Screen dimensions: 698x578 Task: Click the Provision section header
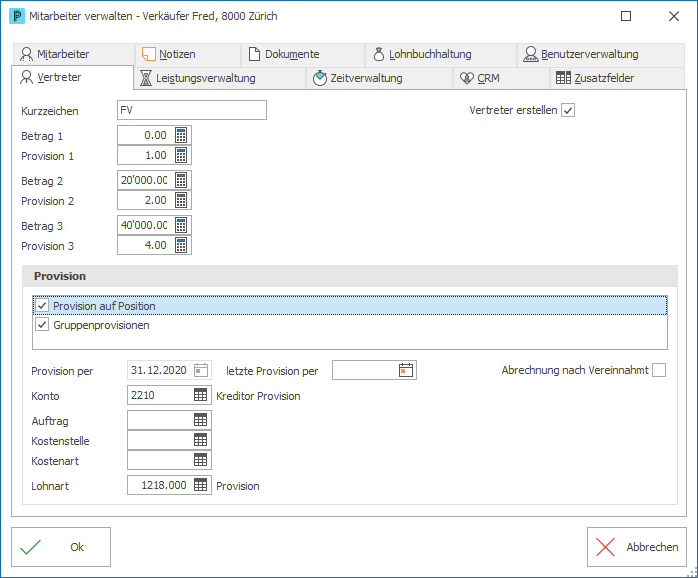pyautogui.click(x=350, y=276)
